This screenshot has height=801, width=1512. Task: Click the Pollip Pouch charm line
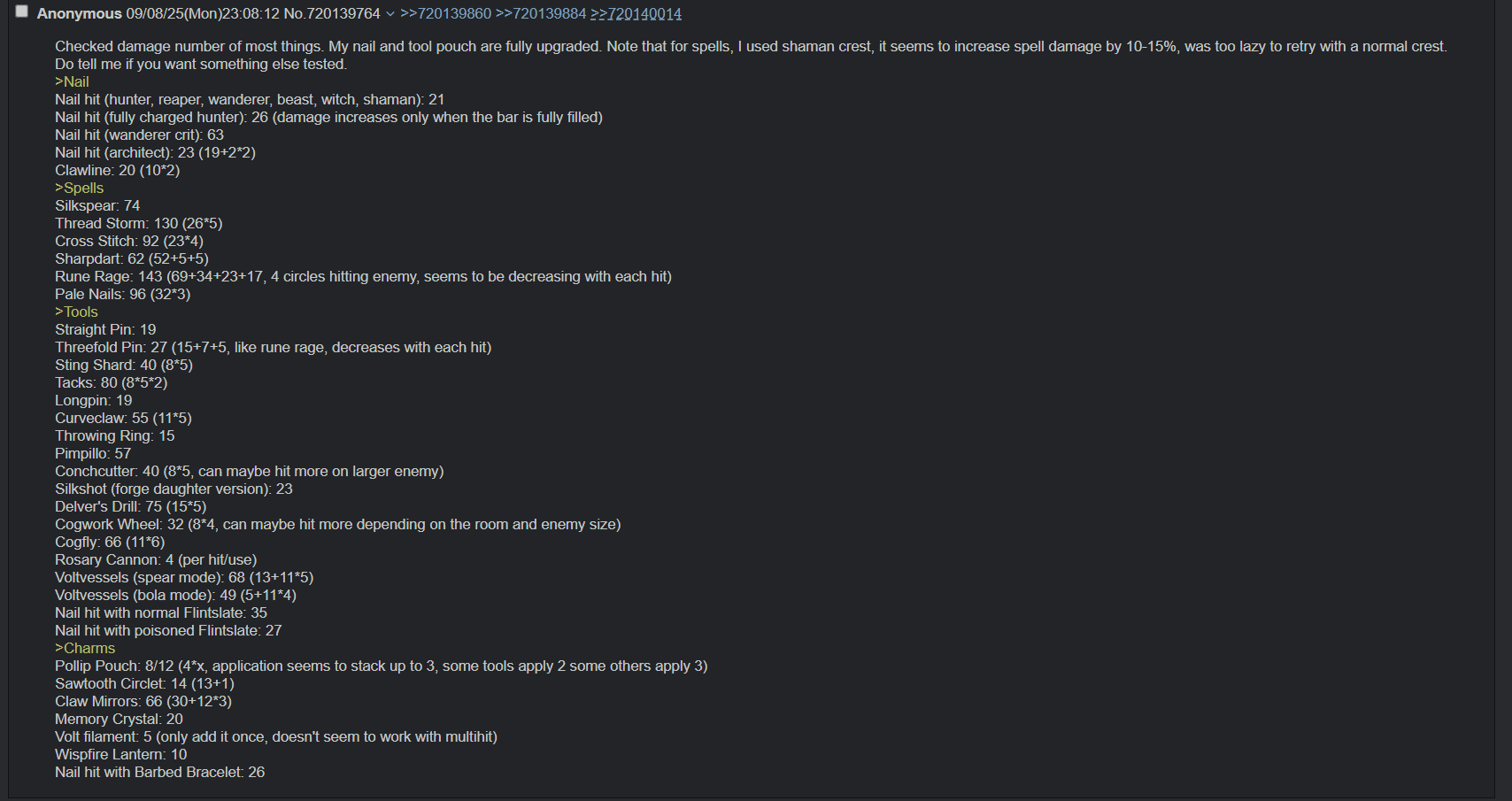tap(382, 666)
